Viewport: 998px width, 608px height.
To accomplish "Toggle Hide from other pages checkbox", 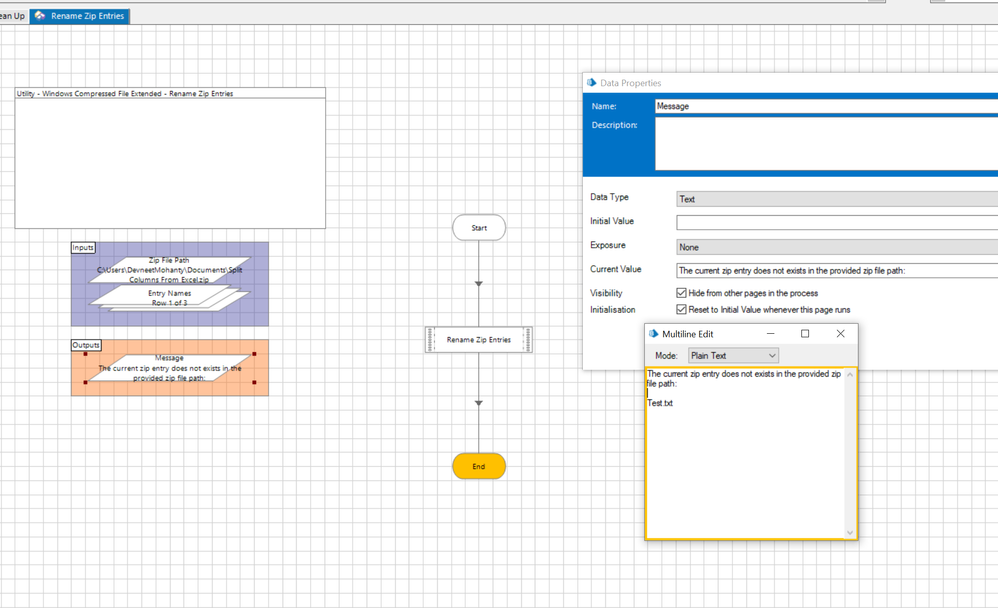I will click(x=681, y=293).
